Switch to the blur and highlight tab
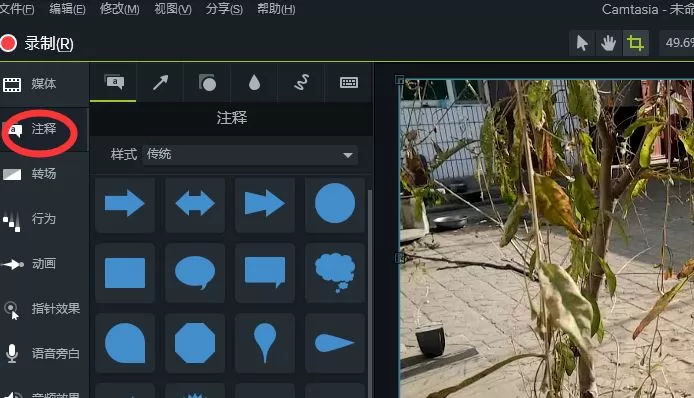Screen dimensions: 694x398 click(254, 82)
